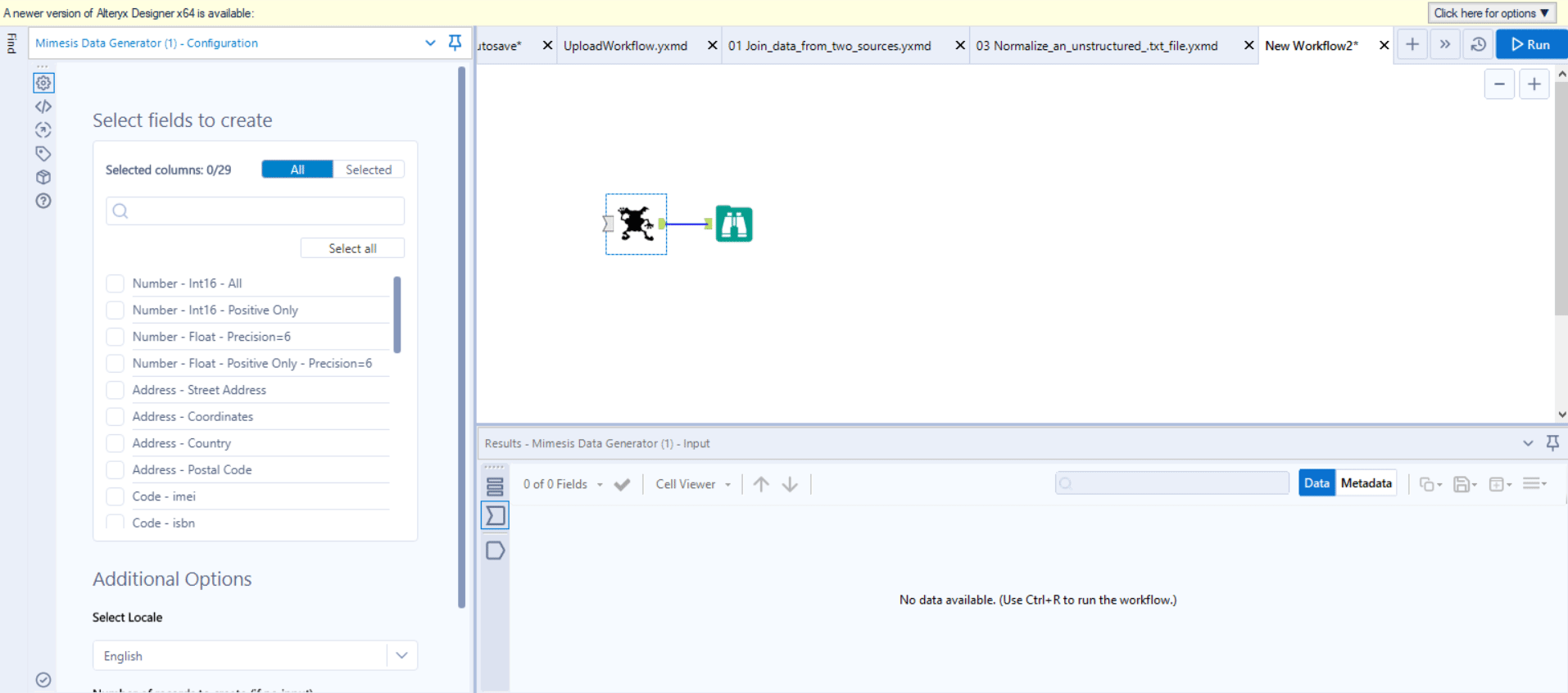Focus the field search box
The image size is (1568, 693).
pos(255,211)
